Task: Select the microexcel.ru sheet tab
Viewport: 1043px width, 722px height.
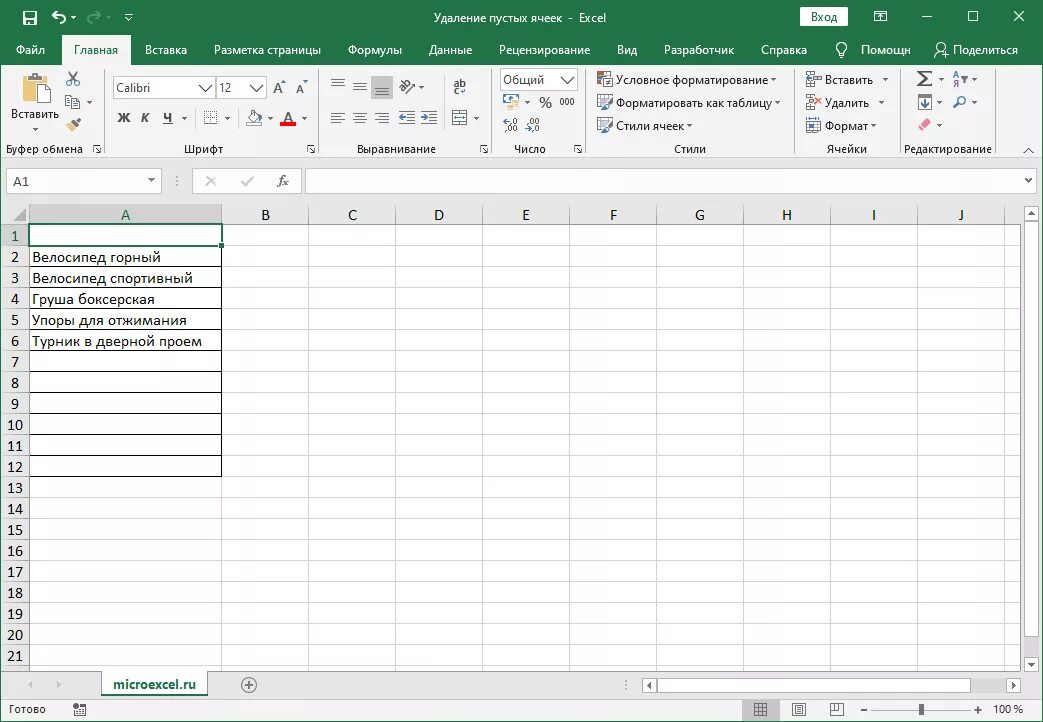Action: click(x=154, y=684)
